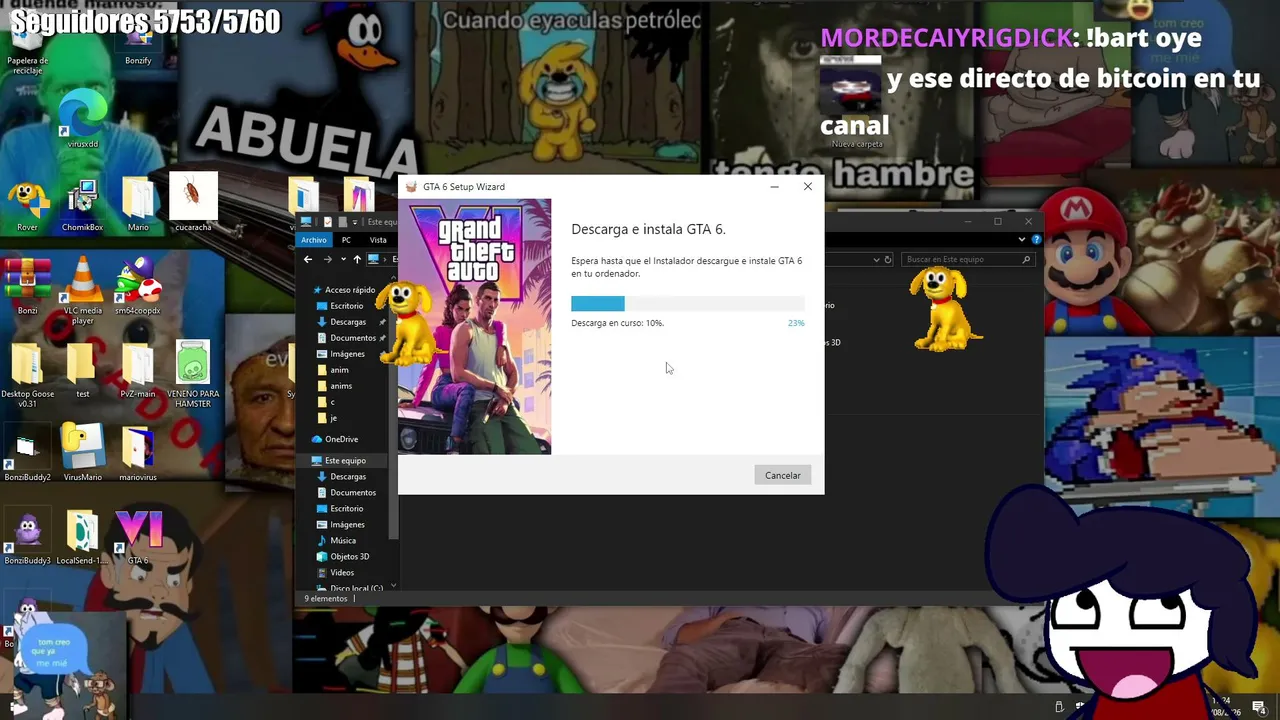Screen dimensions: 1280x720
Task: Switch to the Vista ribbon tab
Action: [378, 240]
